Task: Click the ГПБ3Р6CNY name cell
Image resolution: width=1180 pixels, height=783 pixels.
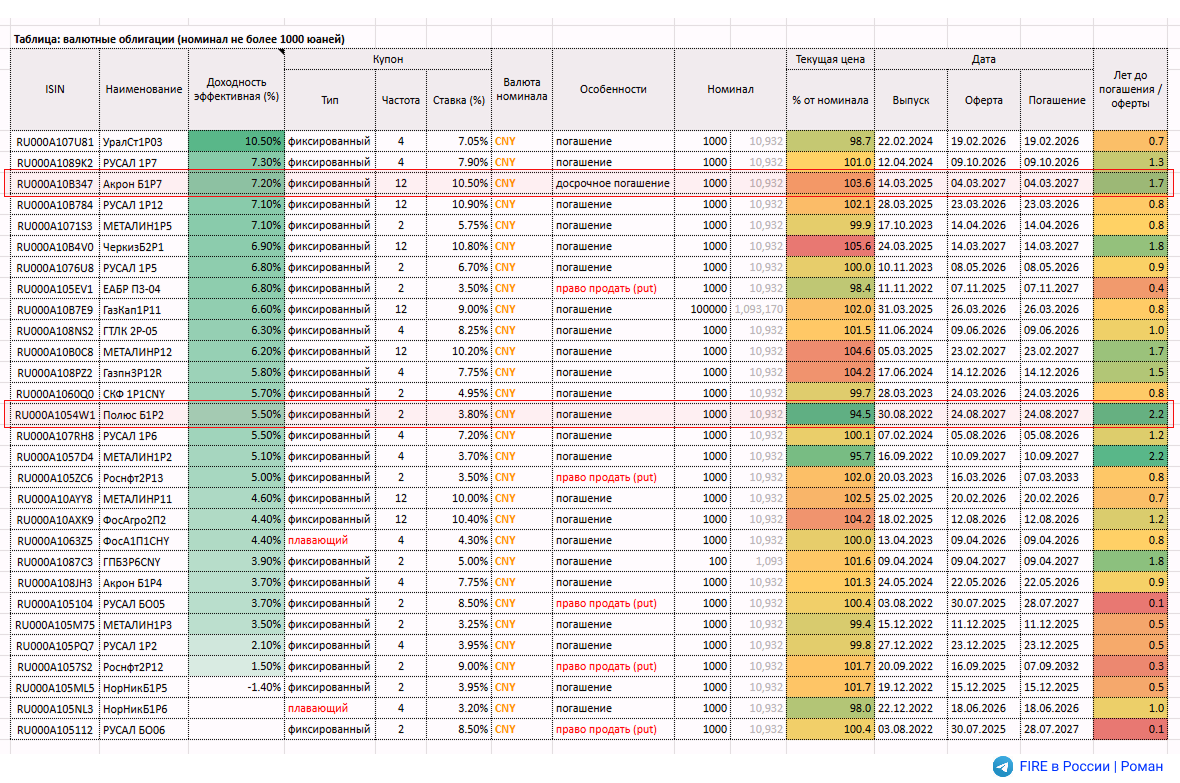Action: click(144, 562)
